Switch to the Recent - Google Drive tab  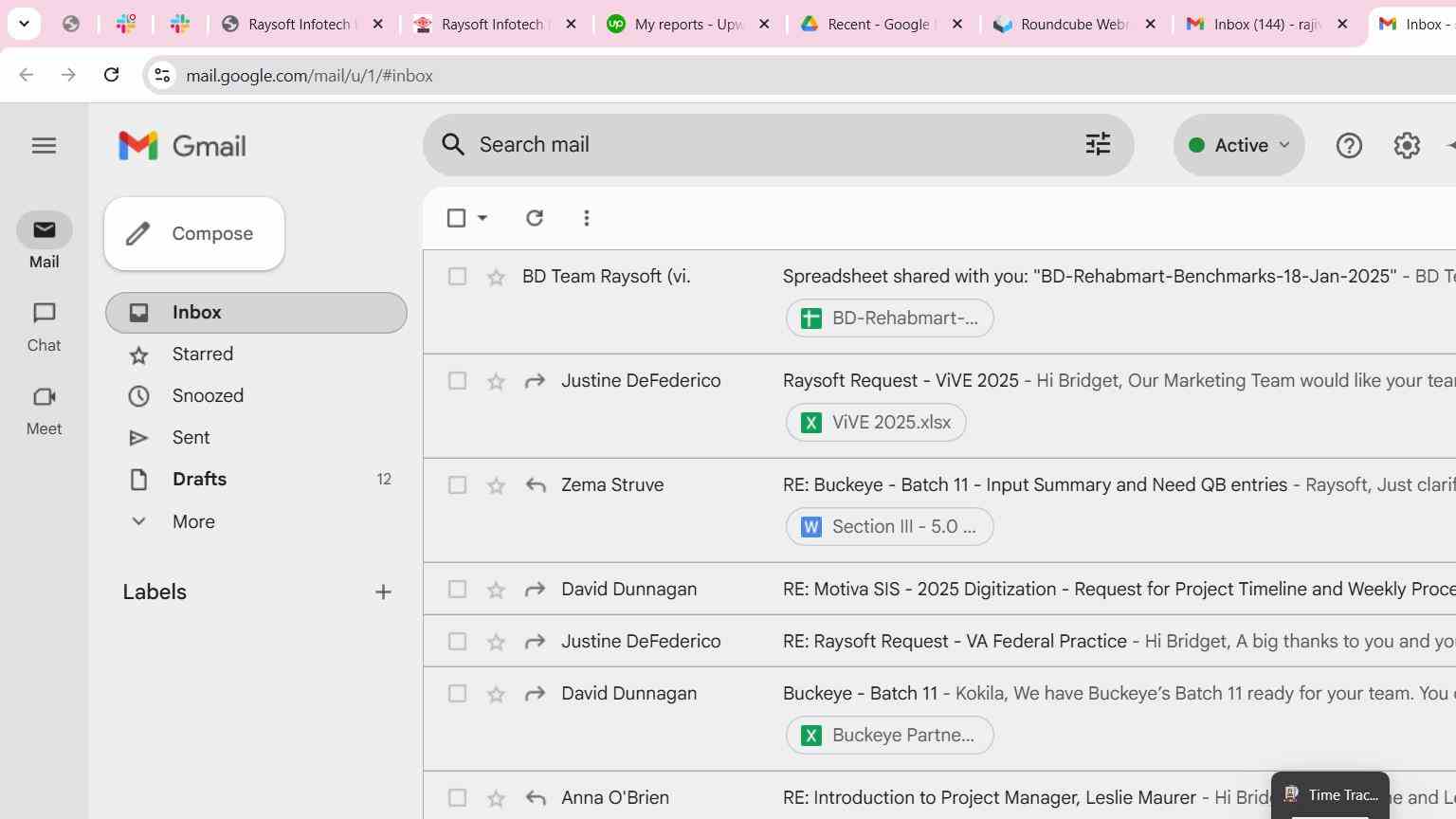(x=882, y=24)
